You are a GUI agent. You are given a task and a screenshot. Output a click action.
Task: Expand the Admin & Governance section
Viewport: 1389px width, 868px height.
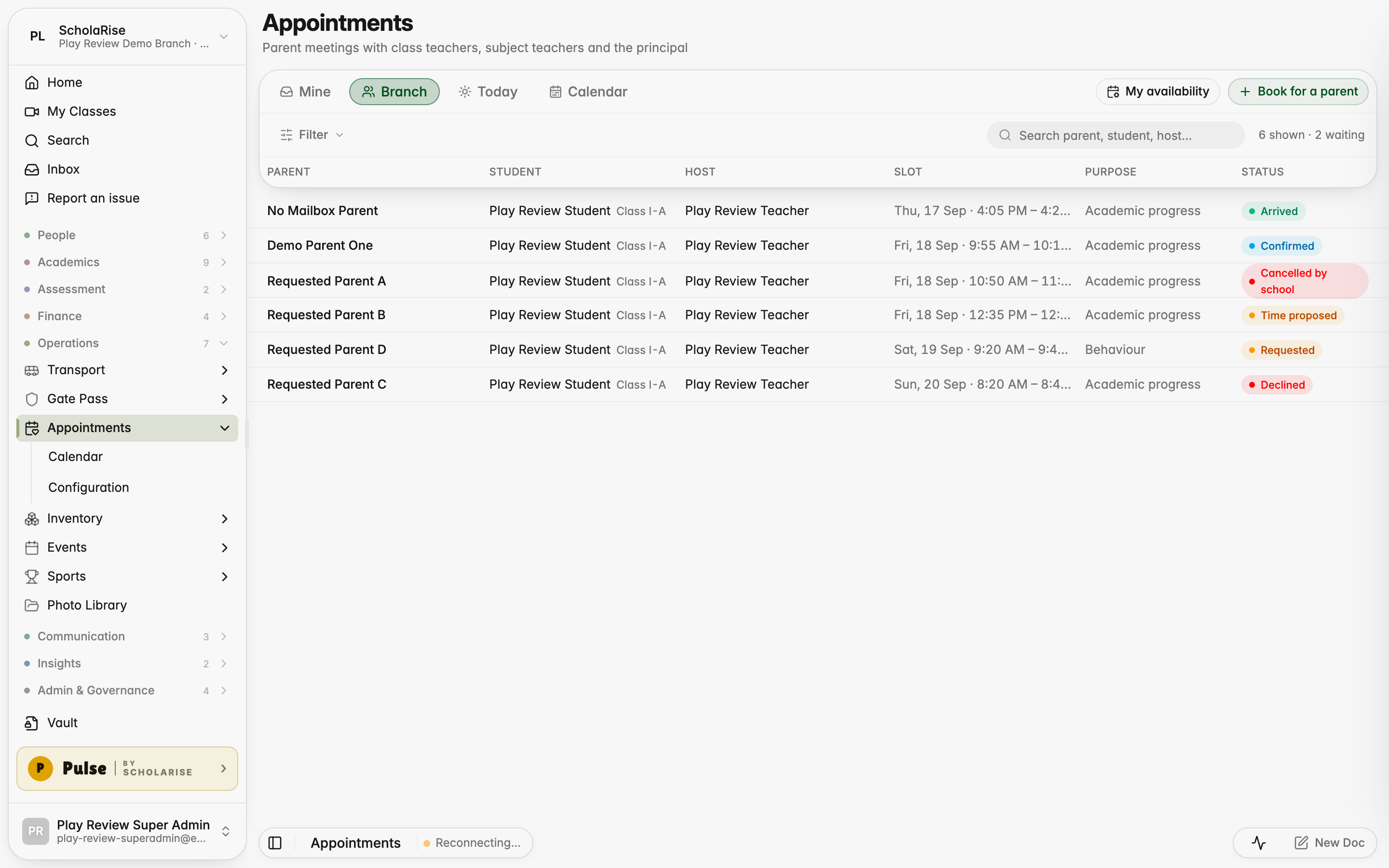[x=127, y=691]
